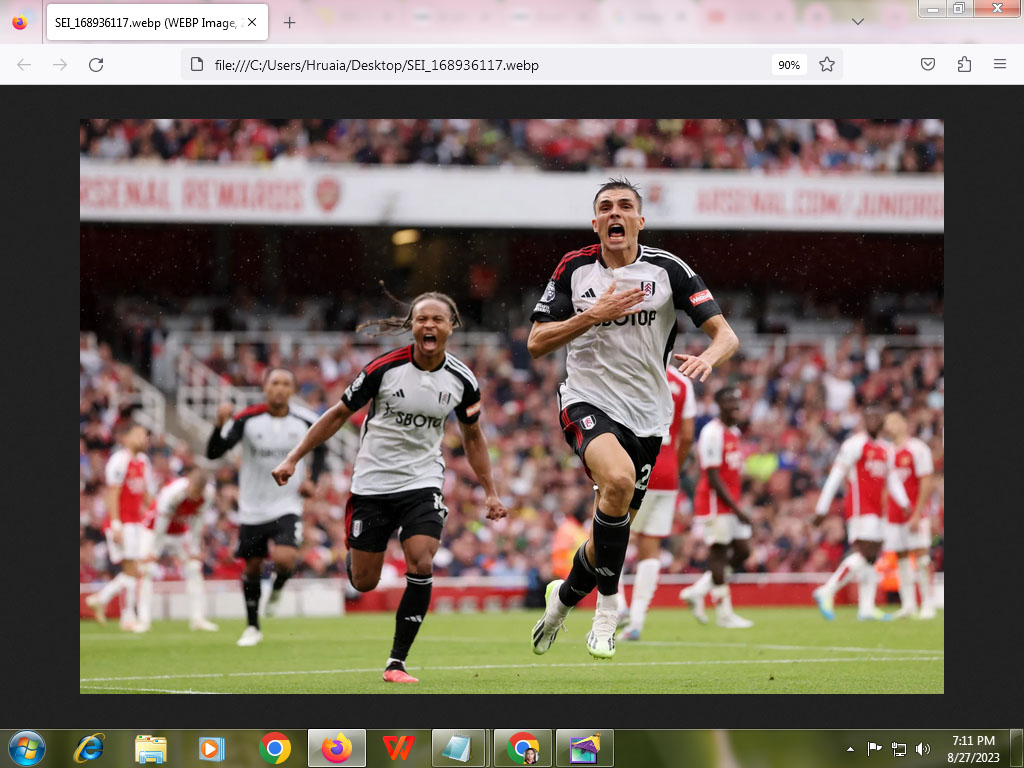The width and height of the screenshot is (1024, 768).
Task: Launch Internet Explorer from the taskbar
Action: pos(89,747)
